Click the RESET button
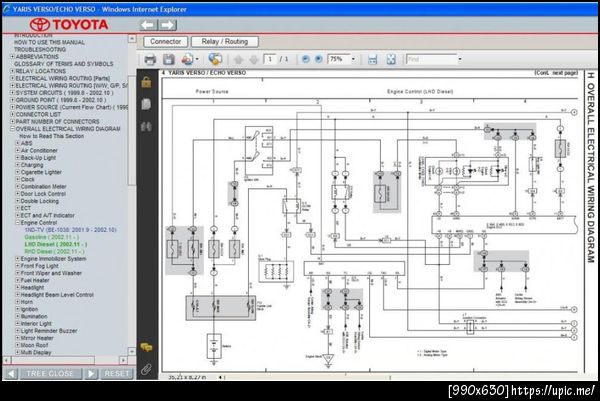Viewport: 600px width, 401px height. pyautogui.click(x=117, y=373)
